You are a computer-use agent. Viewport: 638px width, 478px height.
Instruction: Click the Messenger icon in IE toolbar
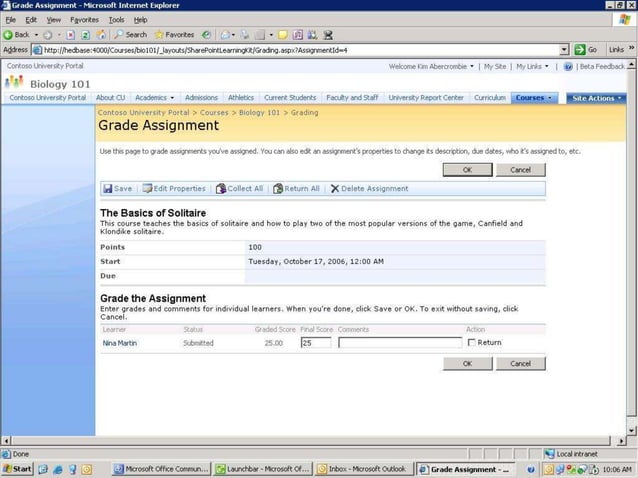[x=328, y=35]
